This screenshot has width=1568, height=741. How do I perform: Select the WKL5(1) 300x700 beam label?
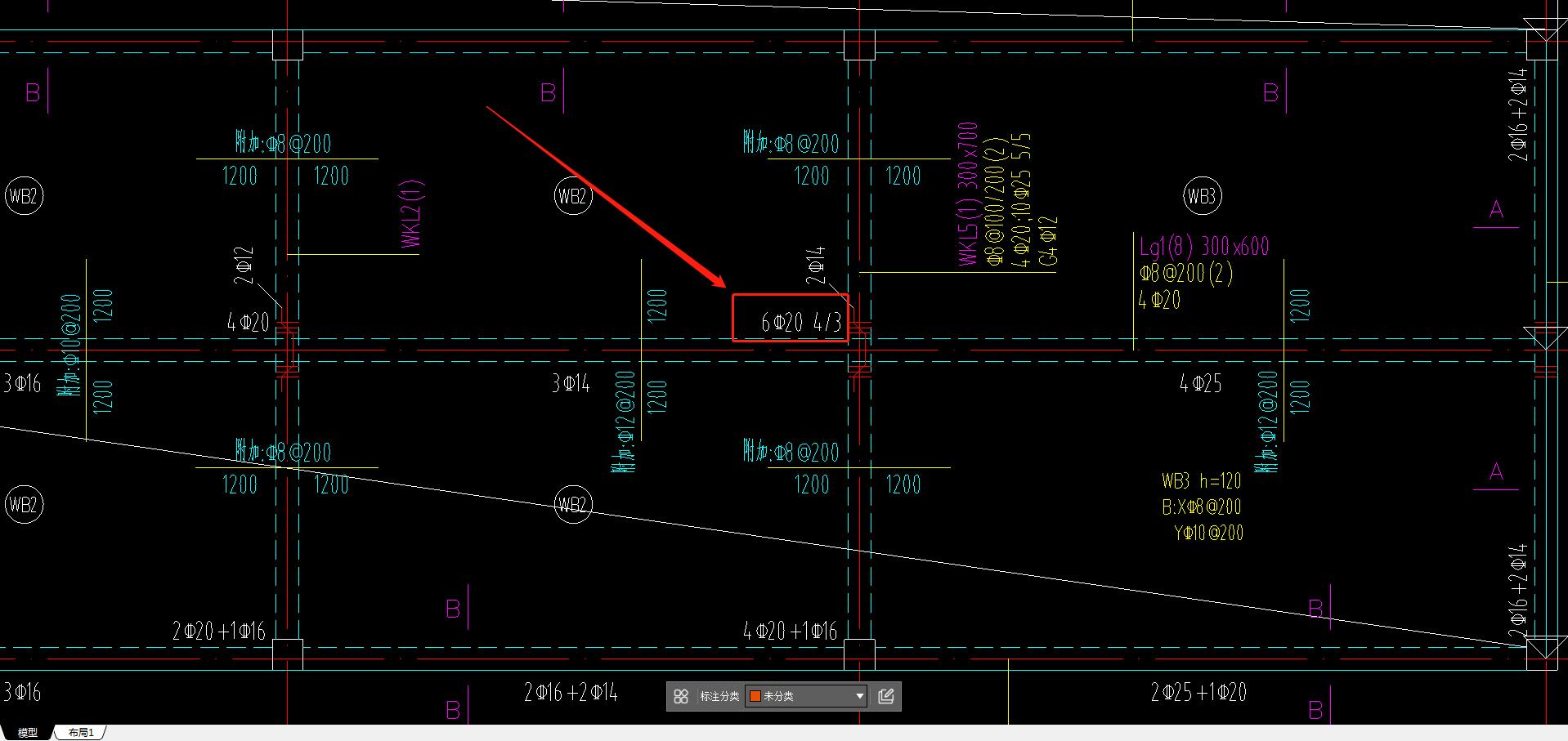coord(968,194)
